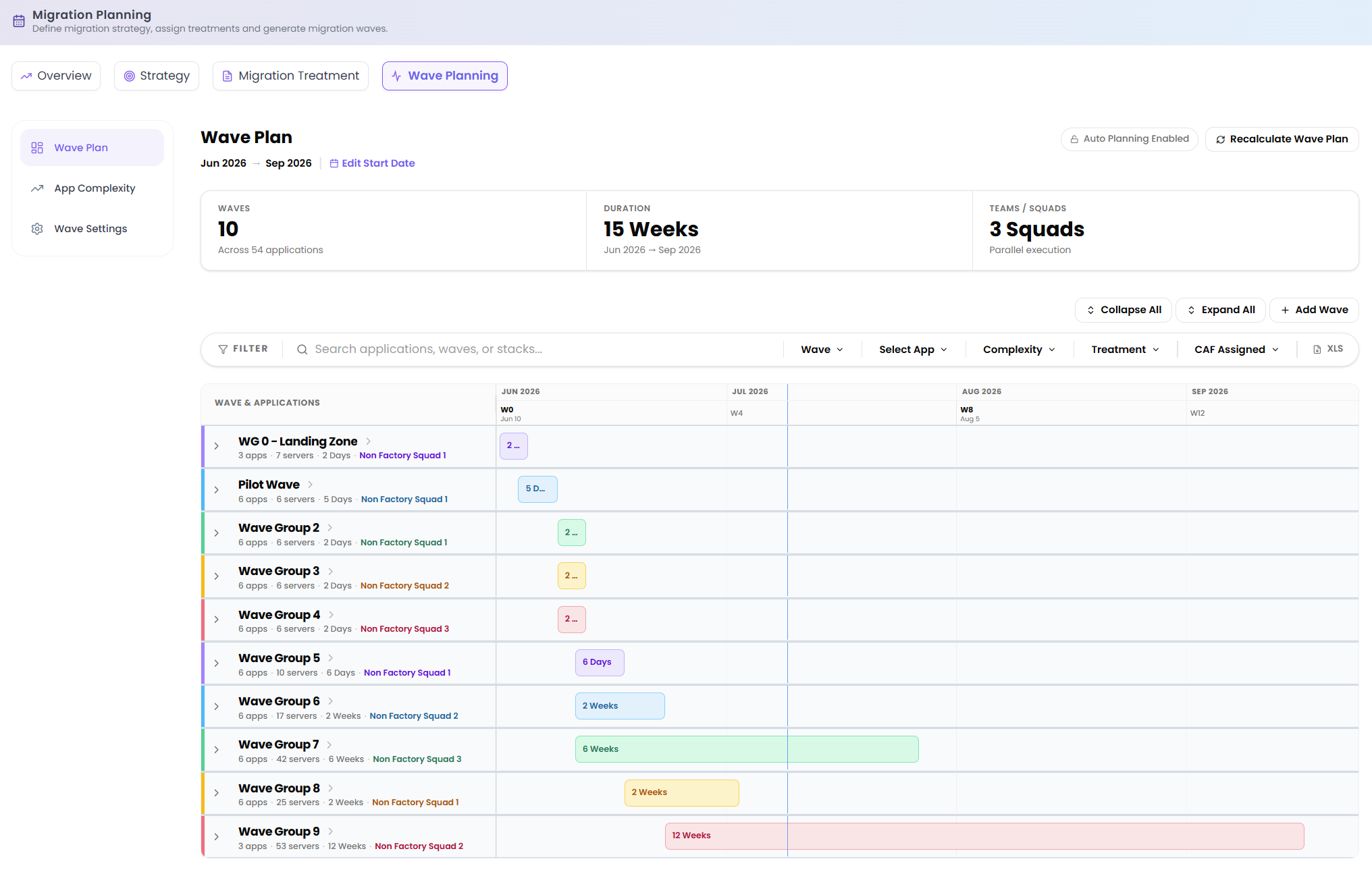Click the Expand All button
The height and width of the screenshot is (870, 1372).
pyautogui.click(x=1221, y=310)
